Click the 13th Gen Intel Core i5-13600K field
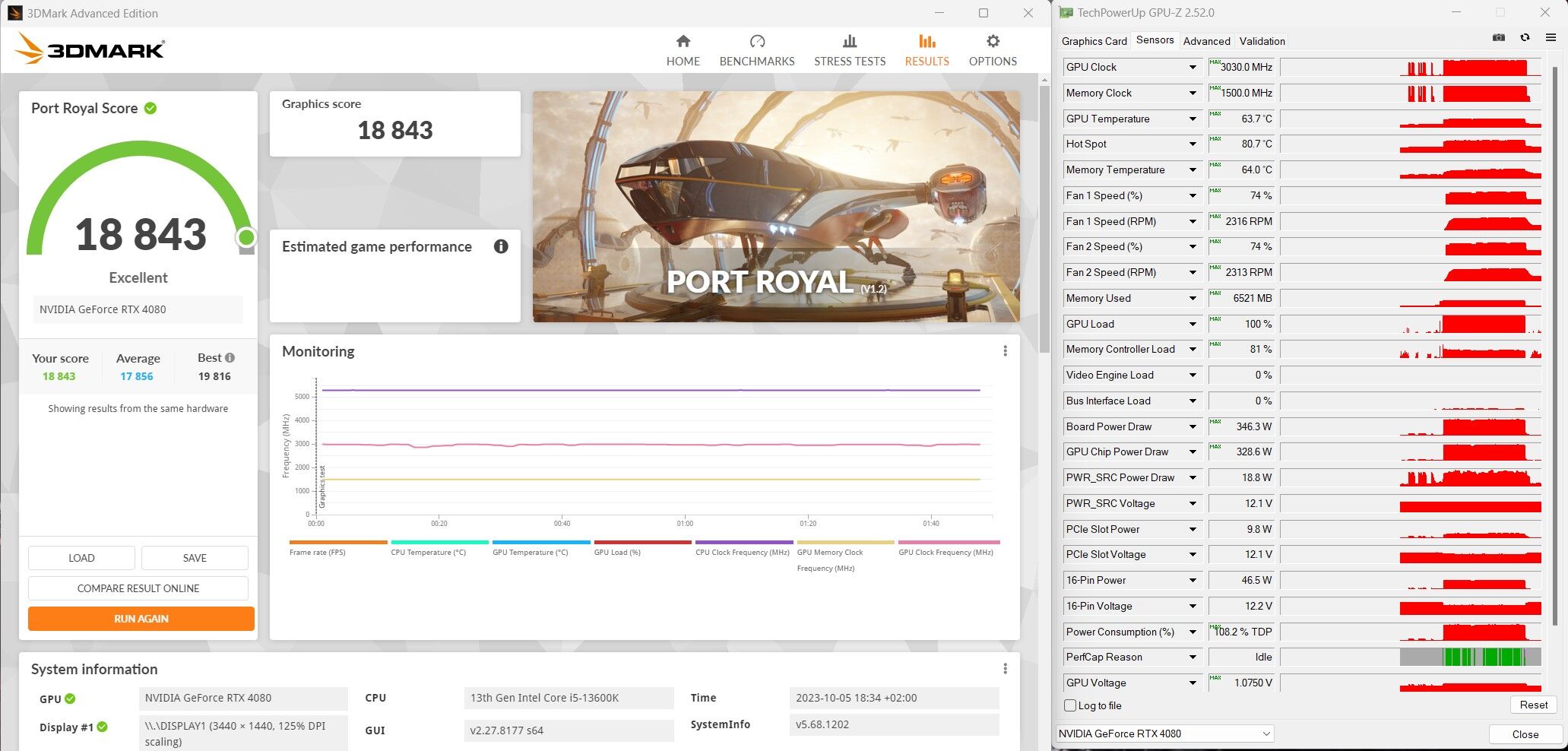 [569, 698]
